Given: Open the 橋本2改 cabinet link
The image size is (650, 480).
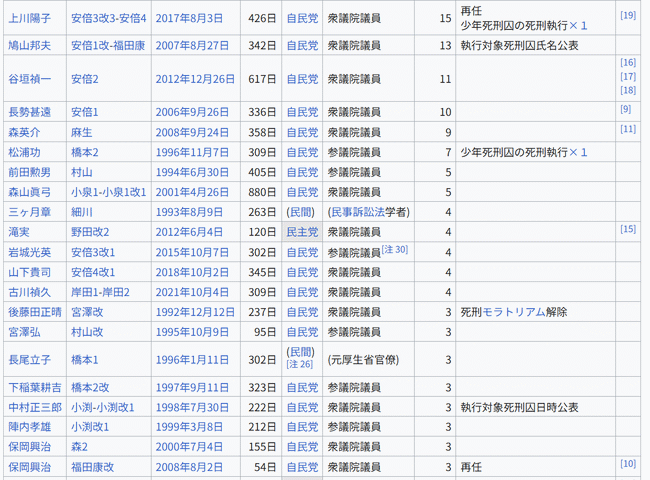Looking at the screenshot, I should pyautogui.click(x=90, y=387).
